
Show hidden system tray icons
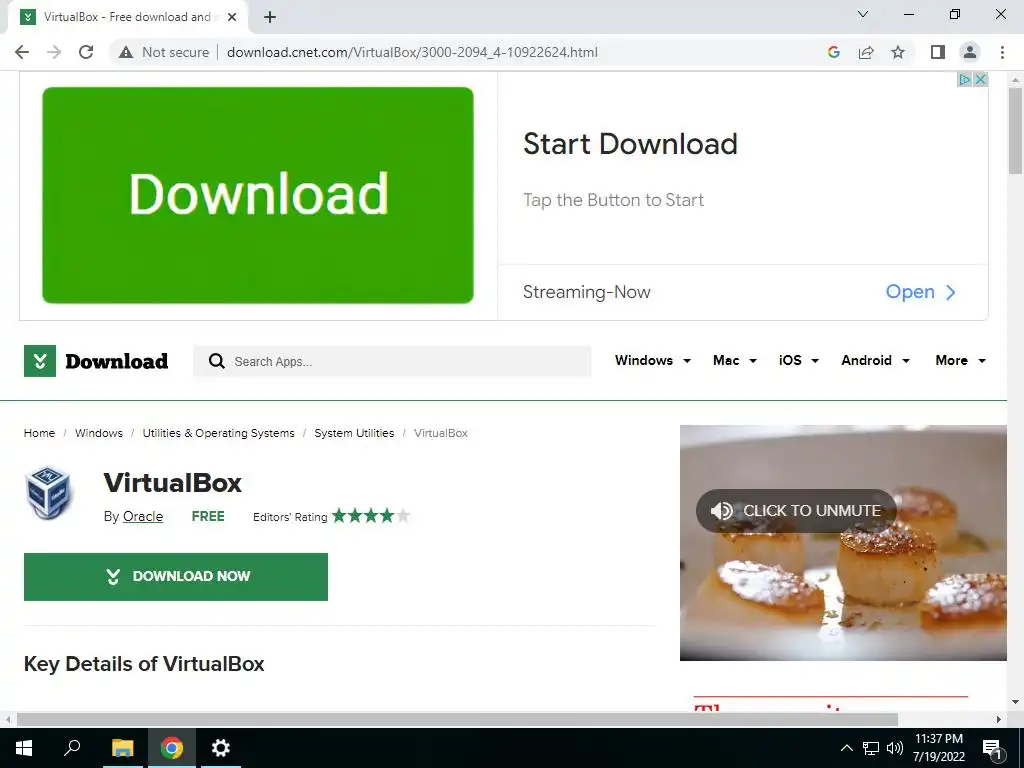(846, 748)
